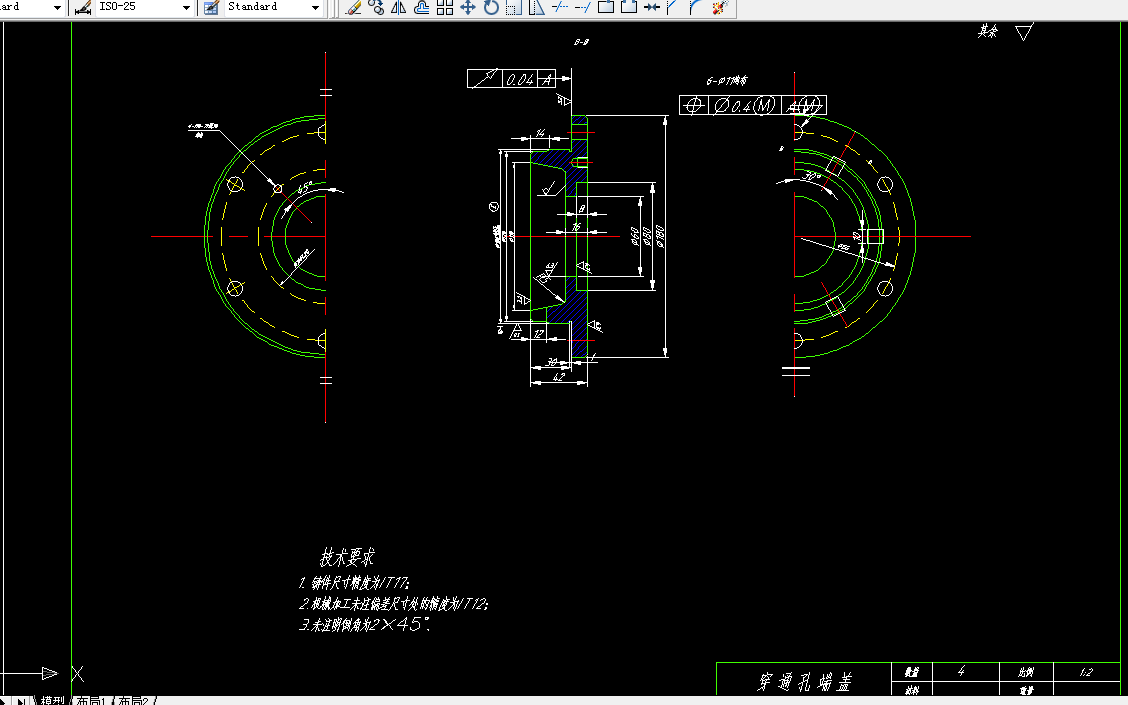The height and width of the screenshot is (705, 1128).
Task: Select the Break tool
Action: tap(629, 7)
